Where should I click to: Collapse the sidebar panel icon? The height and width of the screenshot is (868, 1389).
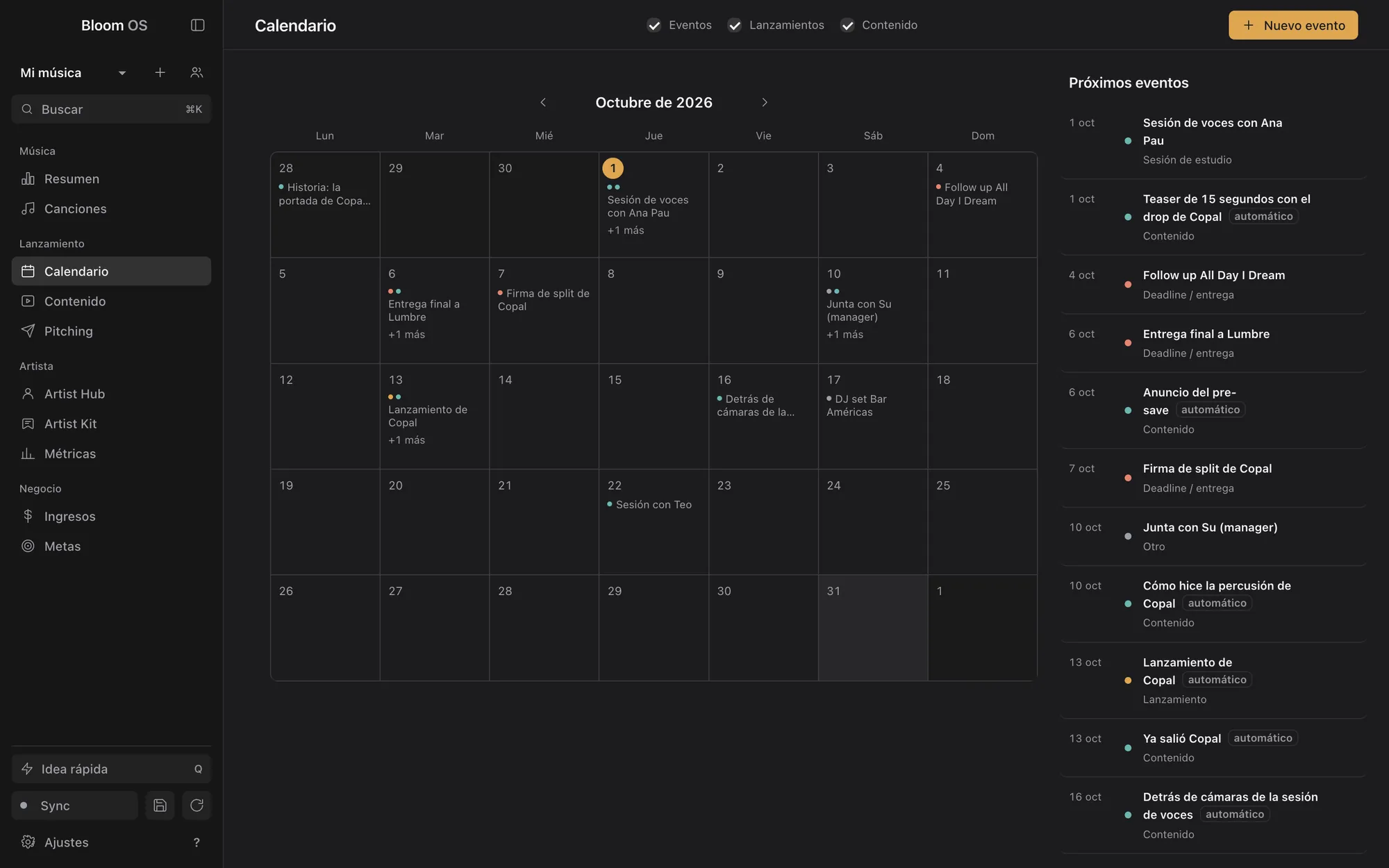pyautogui.click(x=197, y=25)
